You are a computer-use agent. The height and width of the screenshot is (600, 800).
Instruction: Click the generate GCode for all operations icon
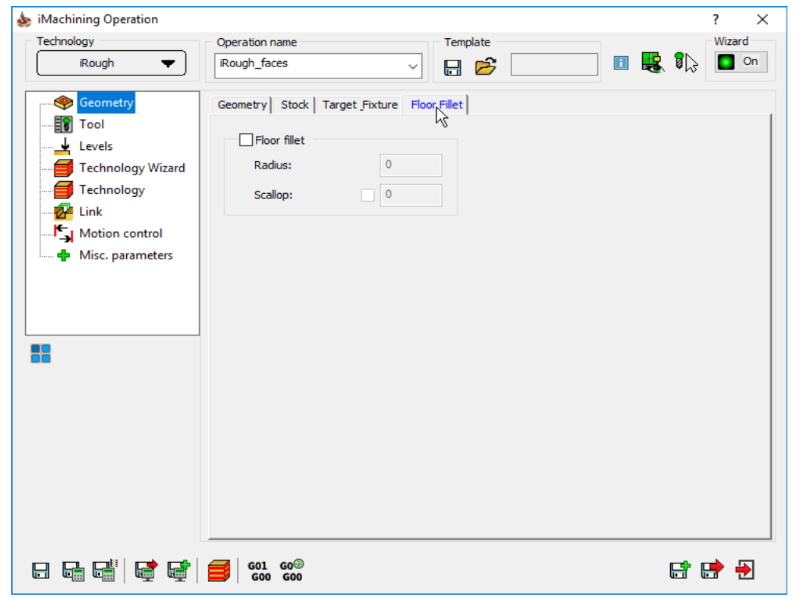pyautogui.click(x=292, y=570)
